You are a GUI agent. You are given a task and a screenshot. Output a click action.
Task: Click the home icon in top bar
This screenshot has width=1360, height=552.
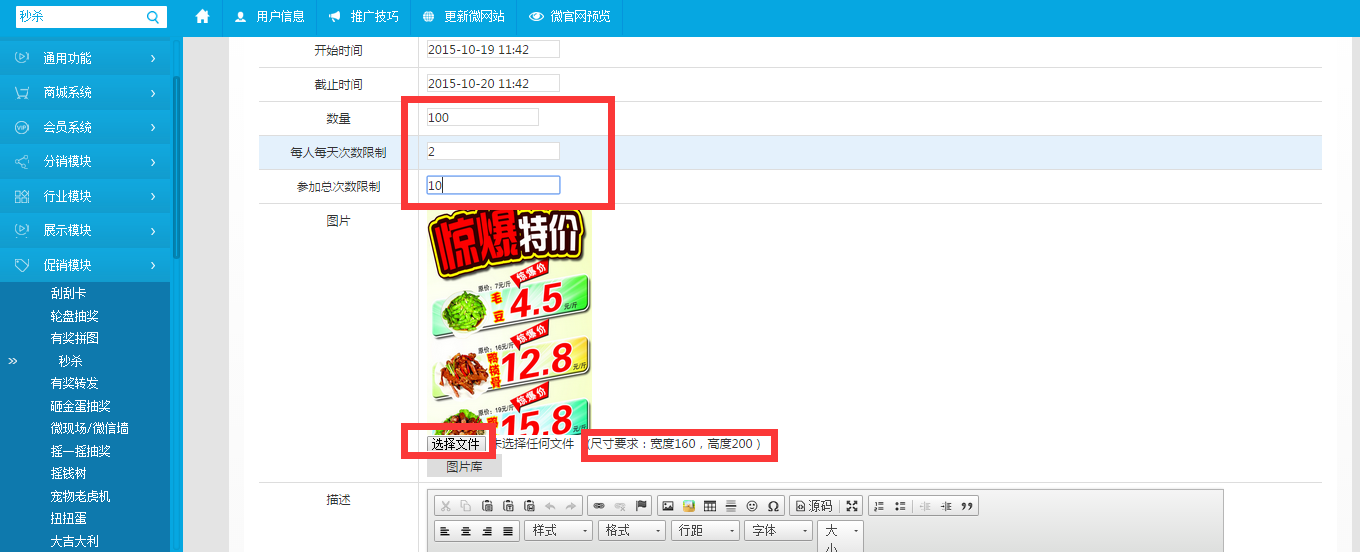202,17
